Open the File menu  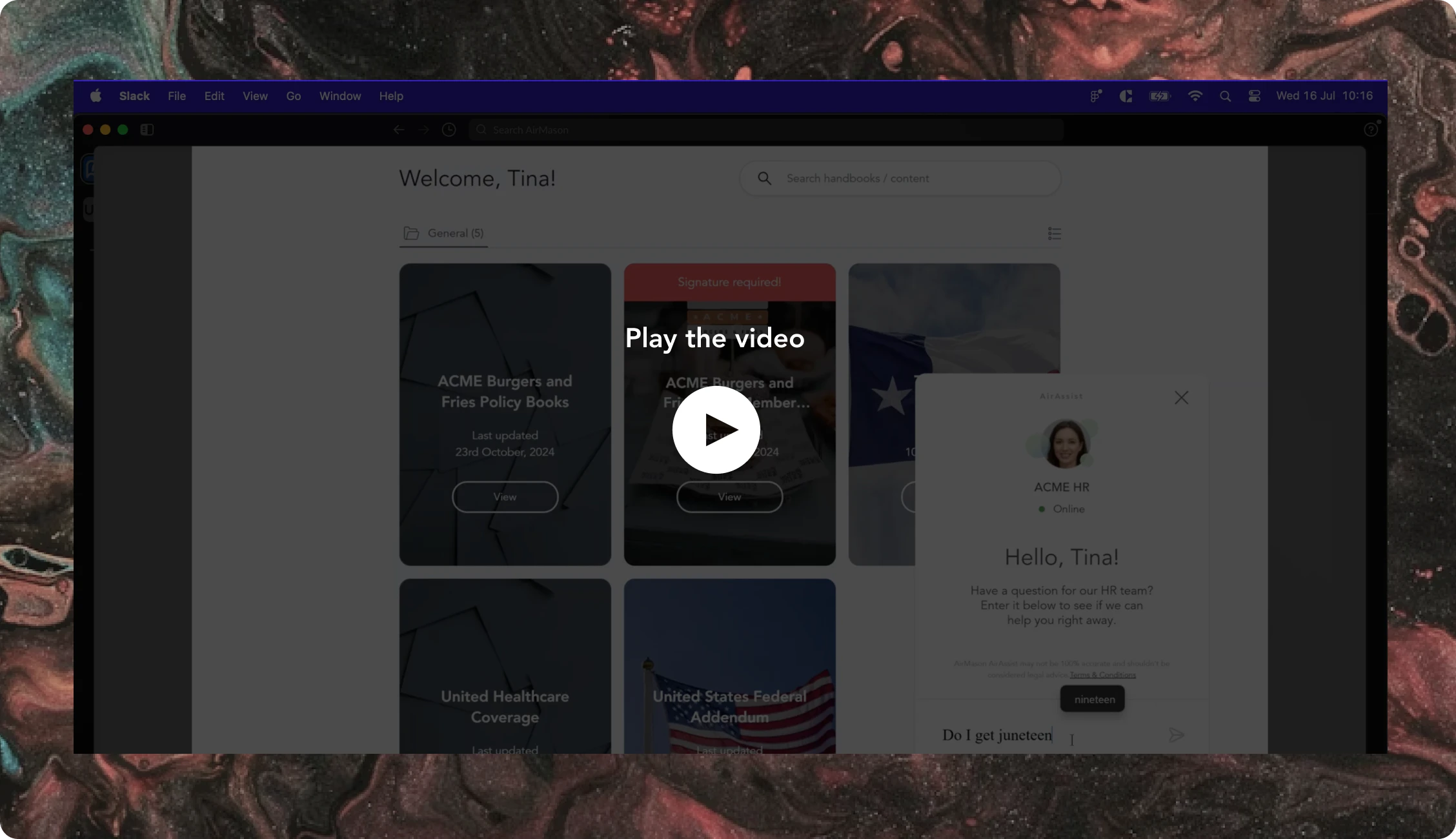point(176,96)
